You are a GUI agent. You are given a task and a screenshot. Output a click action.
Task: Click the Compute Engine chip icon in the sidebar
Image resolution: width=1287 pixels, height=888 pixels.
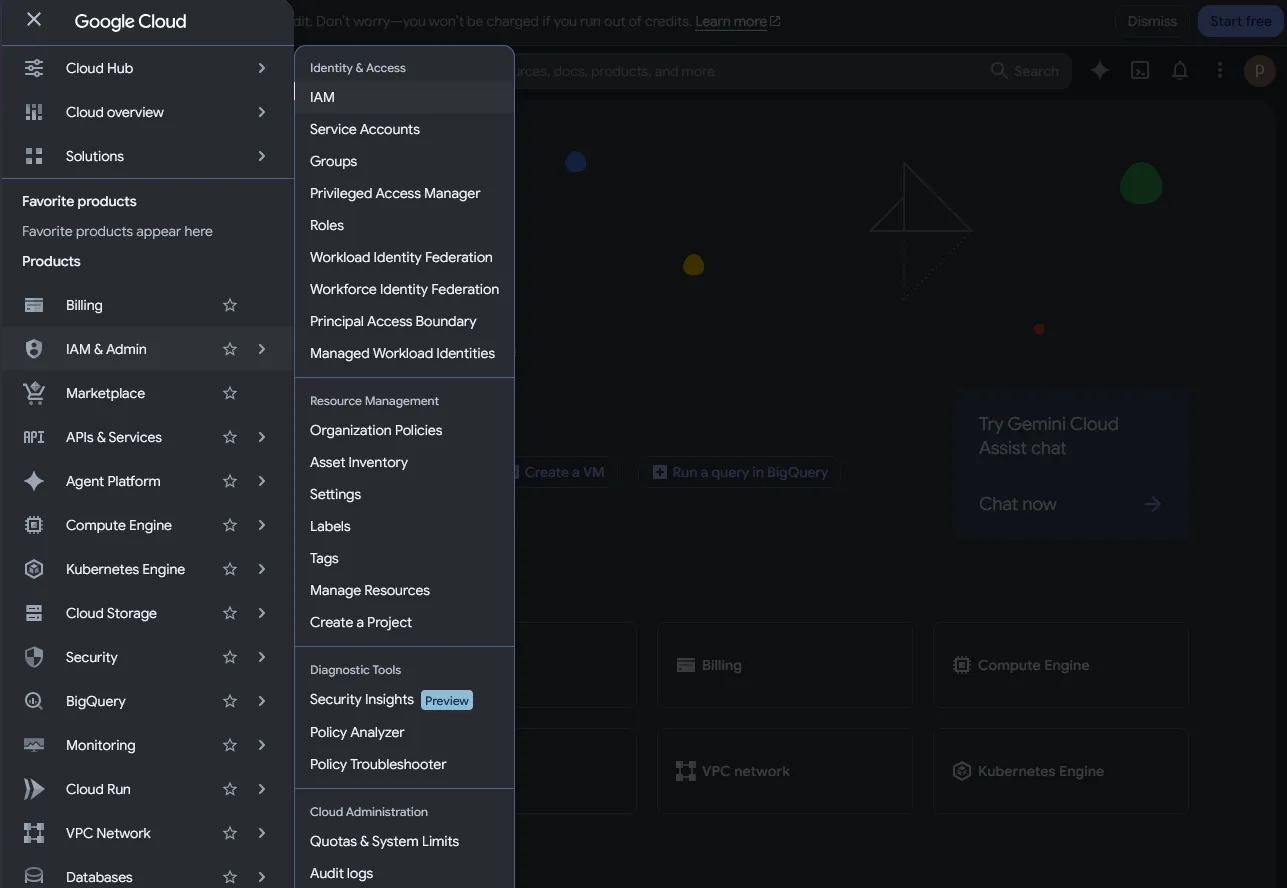(34, 525)
